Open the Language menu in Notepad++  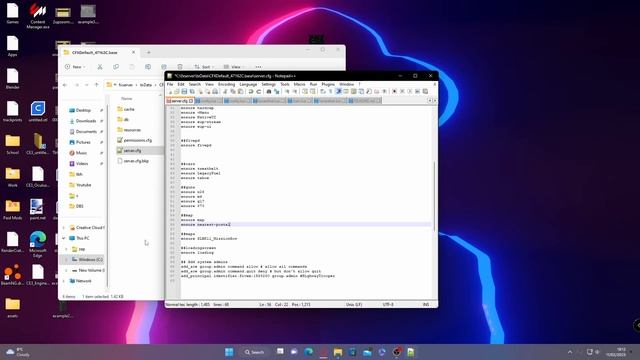pos(248,84)
